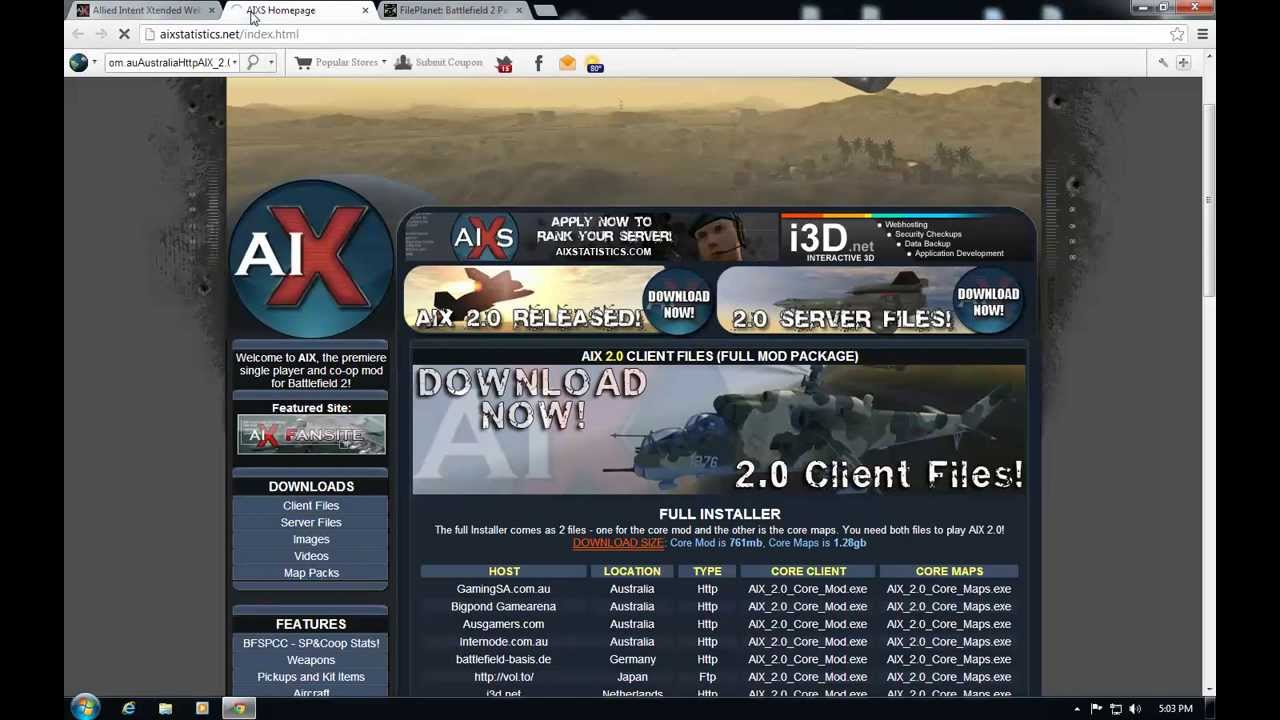The height and width of the screenshot is (720, 1280).
Task: Open Map Packs in the Downloads sidebar
Action: (x=311, y=573)
